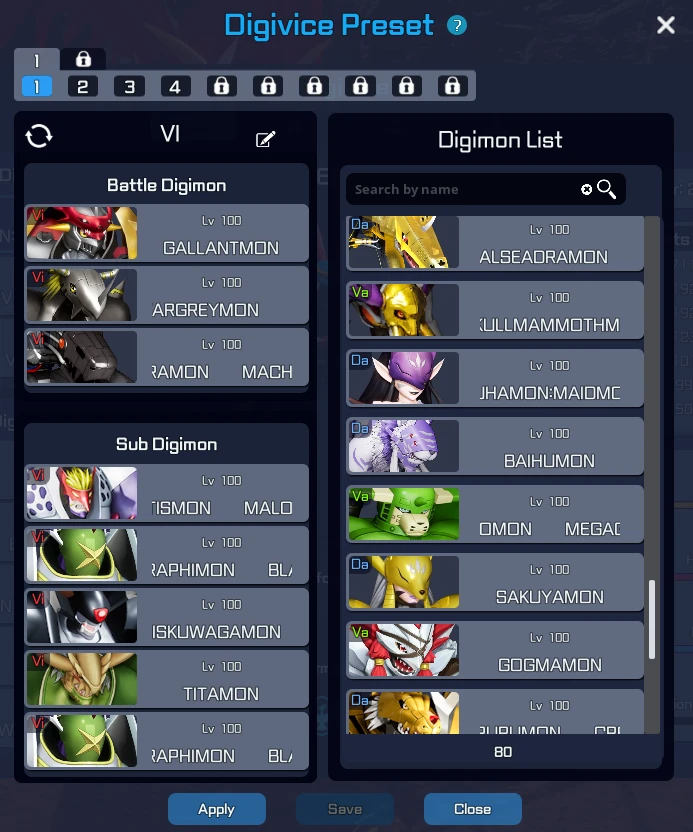
Task: Clear search field with X icon
Action: 586,189
